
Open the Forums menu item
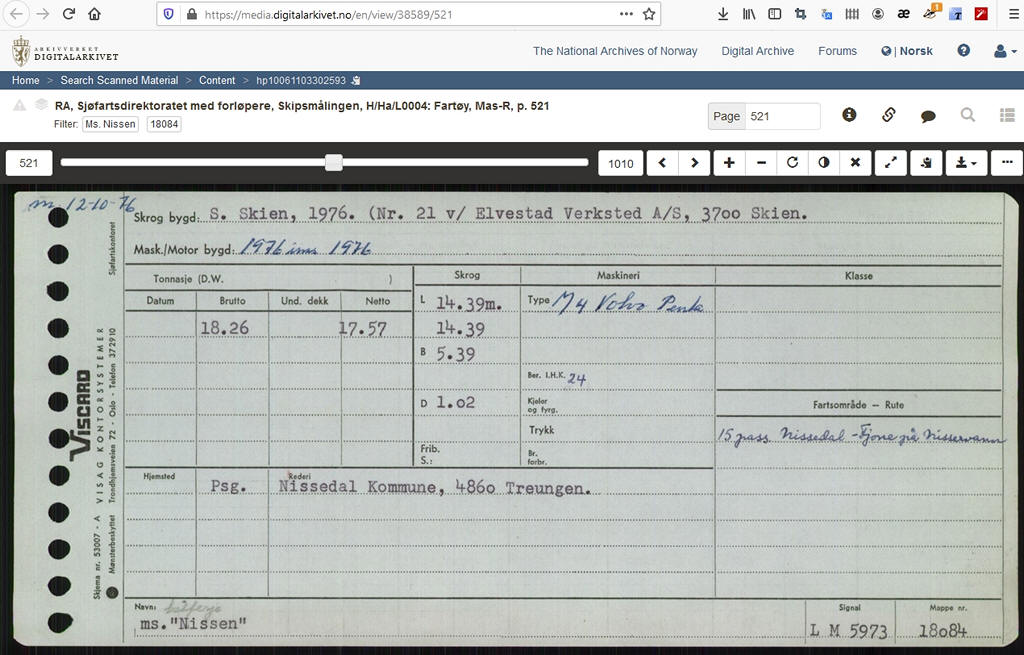(837, 51)
